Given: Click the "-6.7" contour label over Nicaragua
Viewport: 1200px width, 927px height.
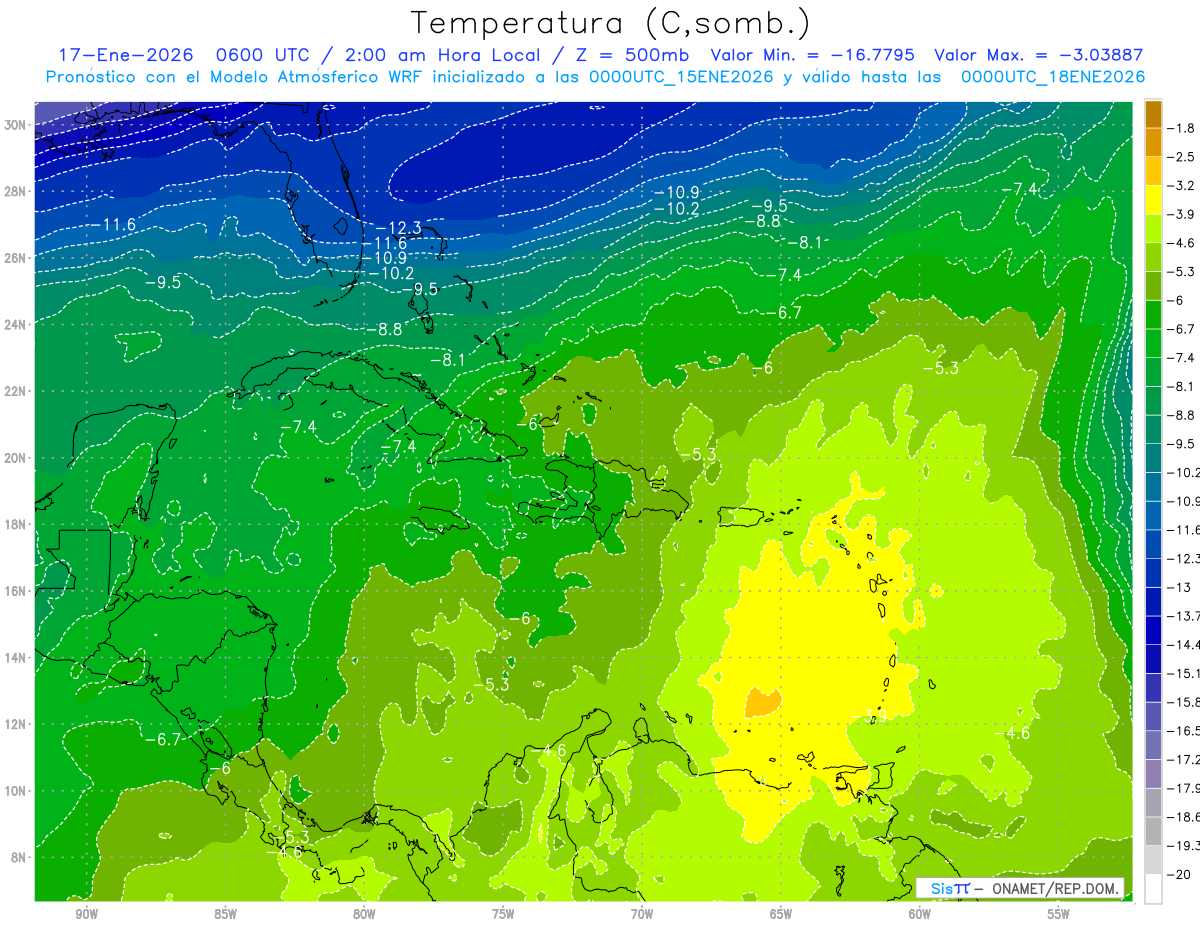Looking at the screenshot, I should [161, 739].
